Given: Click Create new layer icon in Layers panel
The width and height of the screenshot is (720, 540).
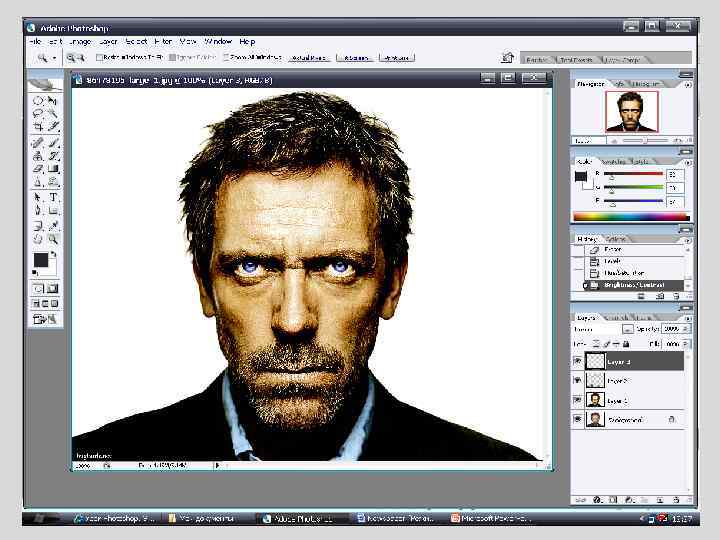Looking at the screenshot, I should (x=660, y=500).
